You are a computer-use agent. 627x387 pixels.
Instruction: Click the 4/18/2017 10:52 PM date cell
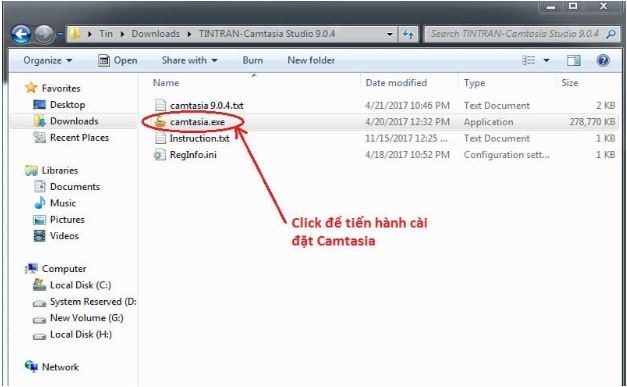[407, 155]
